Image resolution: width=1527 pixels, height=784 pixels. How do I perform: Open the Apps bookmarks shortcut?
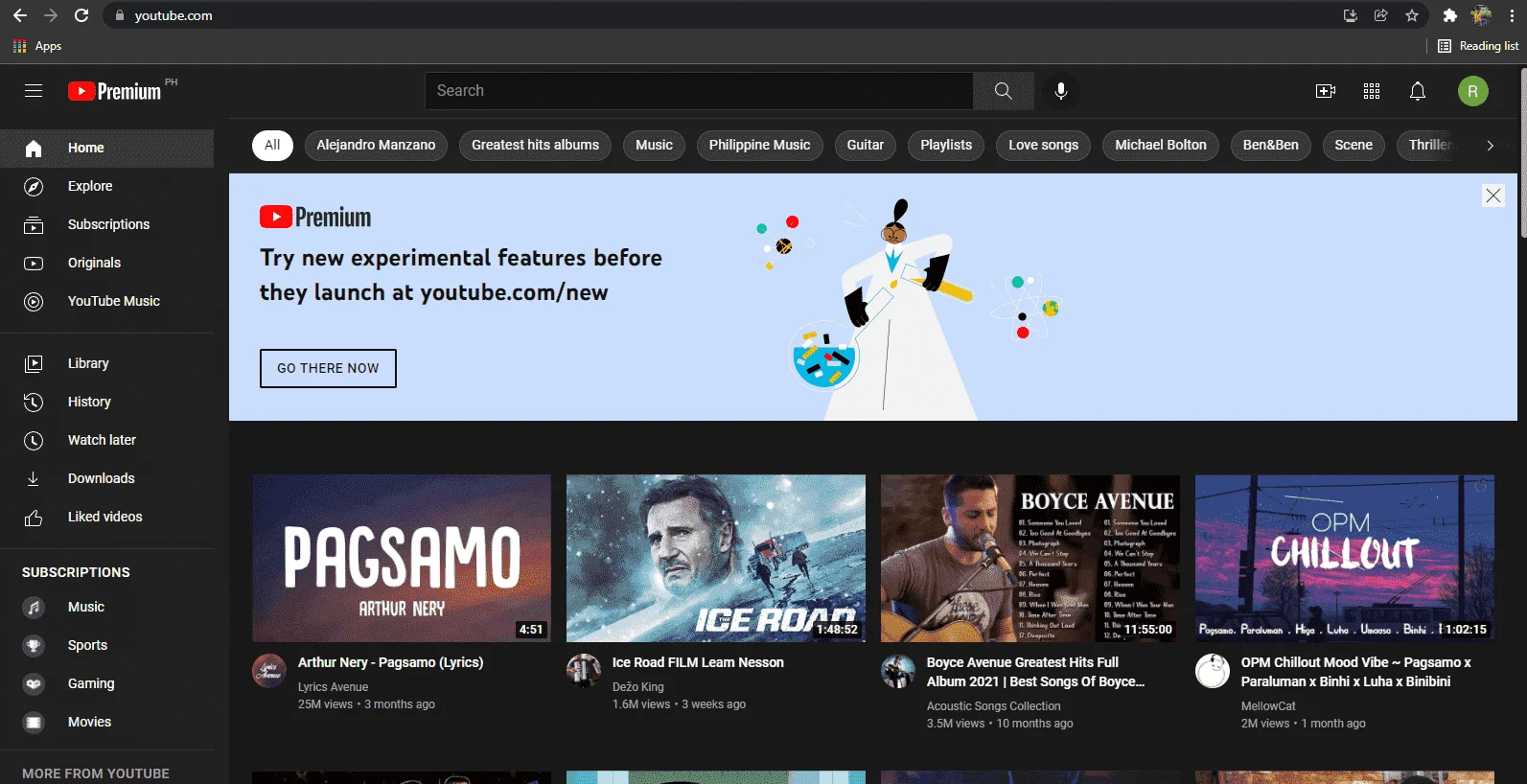coord(37,46)
